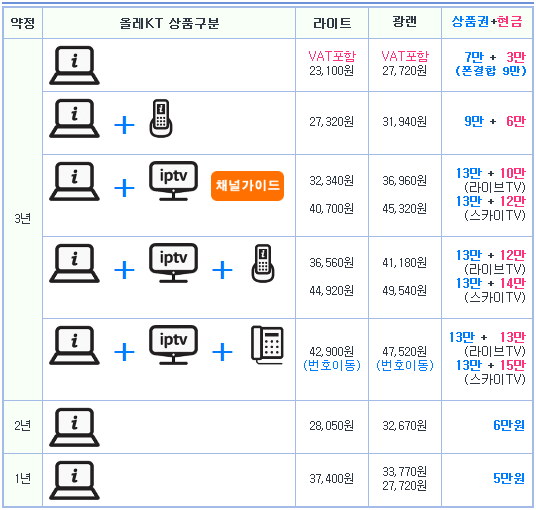Viewport: 536px width, 510px height.
Task: Click the blue plus sign in the second row
Action: pos(124,125)
